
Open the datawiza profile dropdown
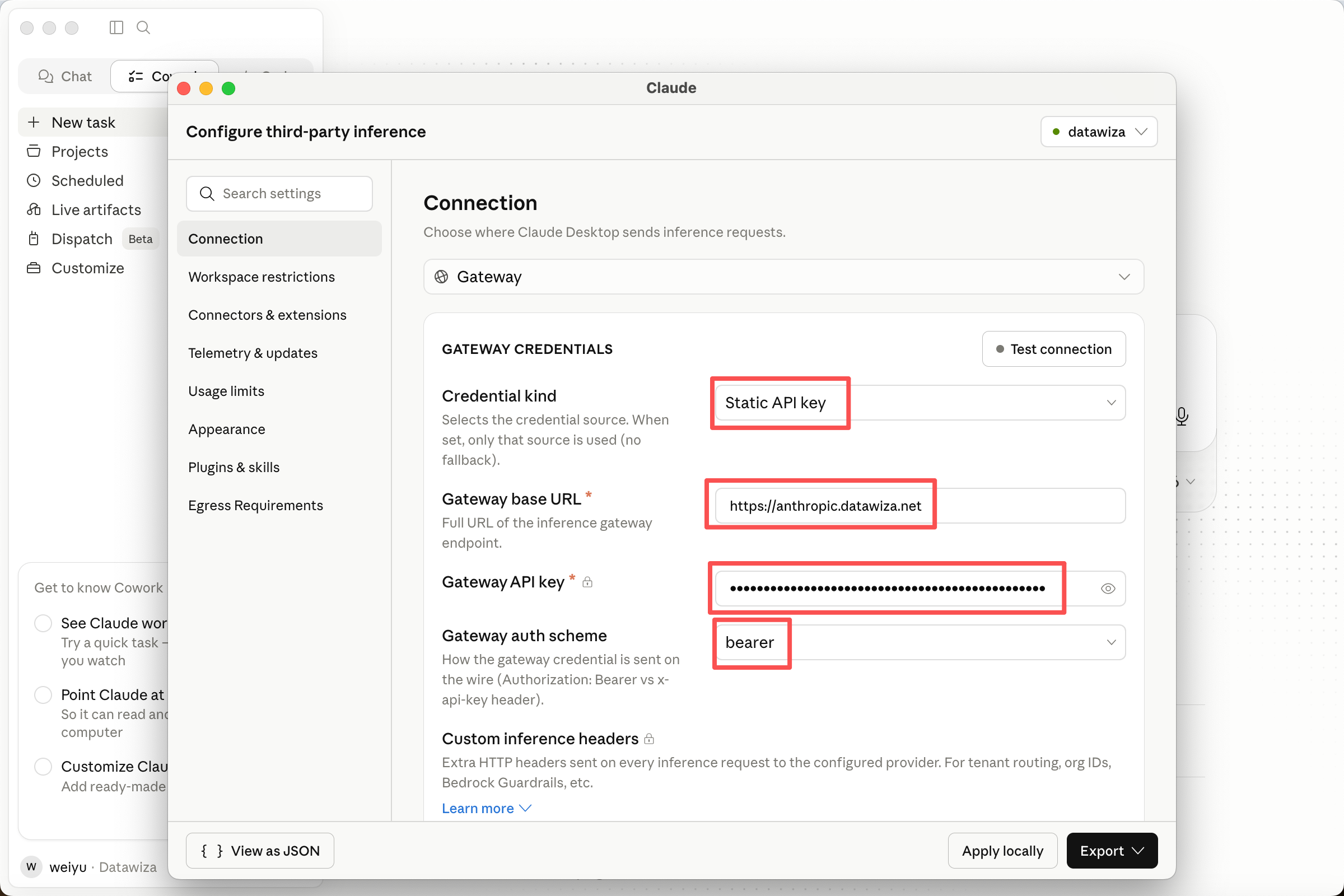pyautogui.click(x=1099, y=132)
